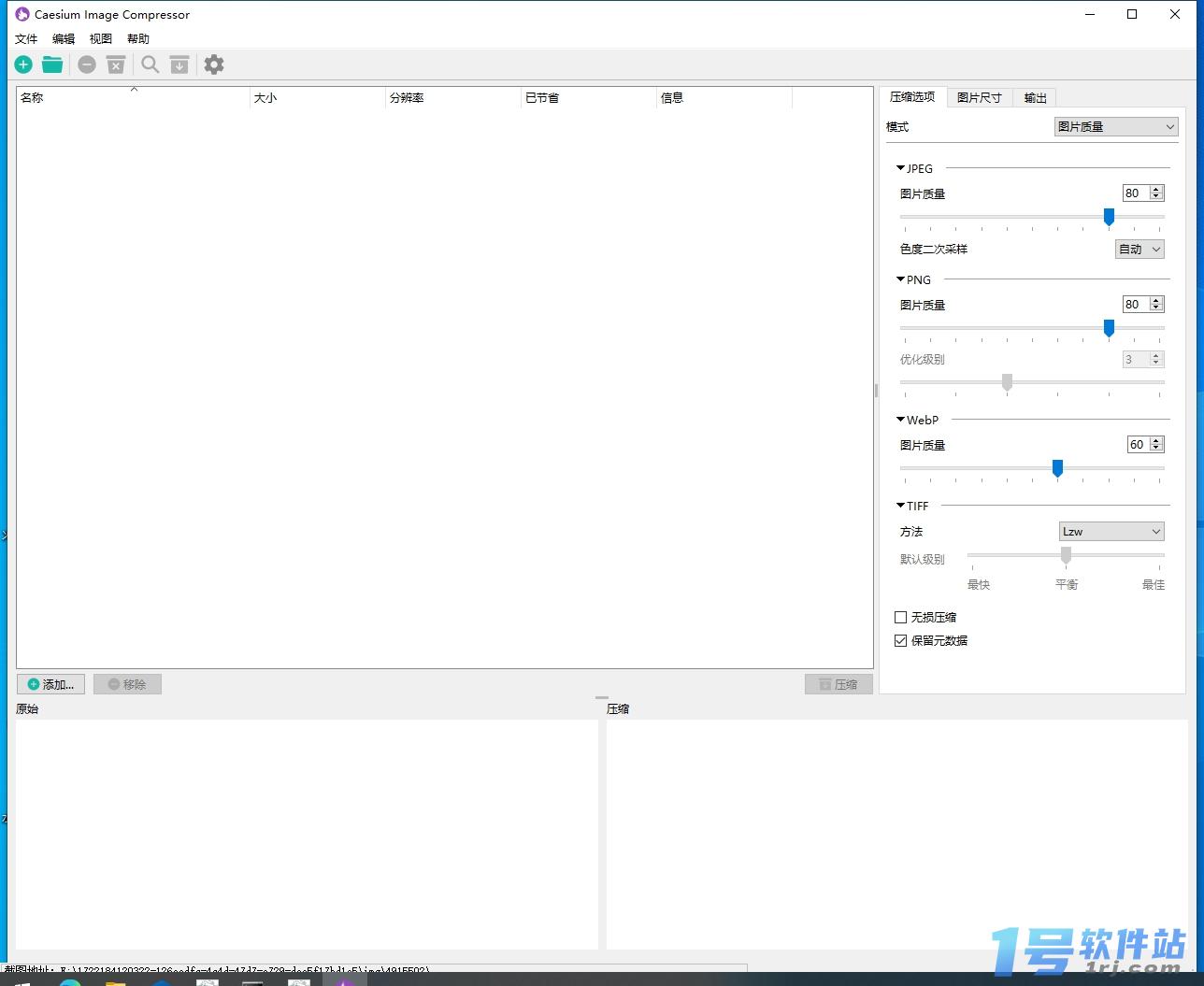Clear list using the bin X icon
The height and width of the screenshot is (986, 1204).
point(116,64)
